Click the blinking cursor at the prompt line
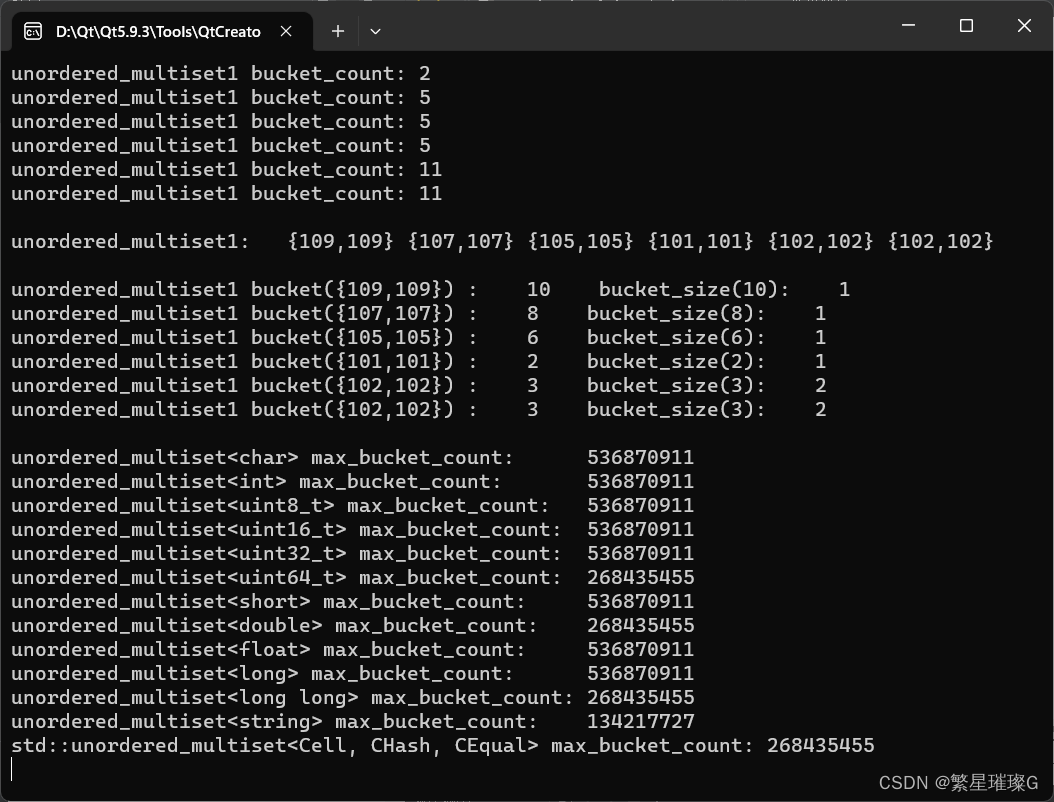 (12, 769)
